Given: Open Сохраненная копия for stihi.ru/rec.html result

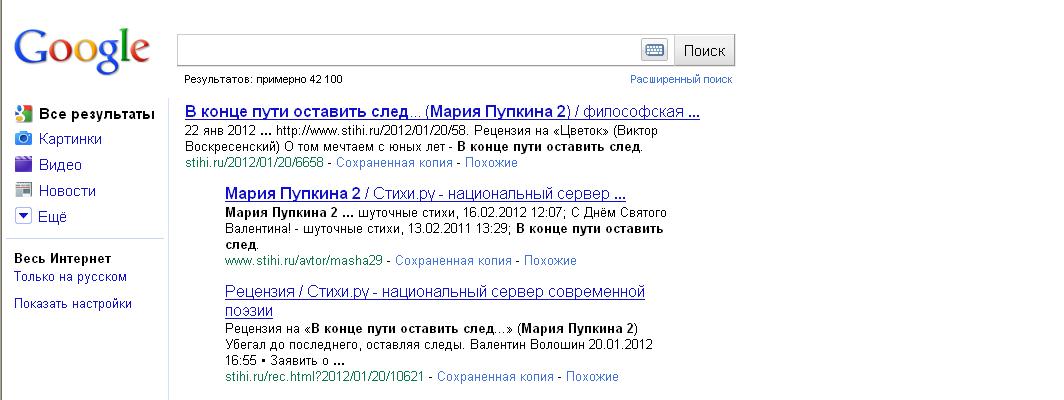Looking at the screenshot, I should [495, 376].
